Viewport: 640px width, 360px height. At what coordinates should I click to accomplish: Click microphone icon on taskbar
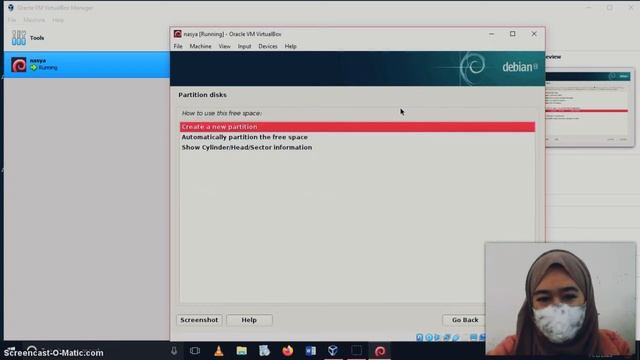[x=174, y=351]
